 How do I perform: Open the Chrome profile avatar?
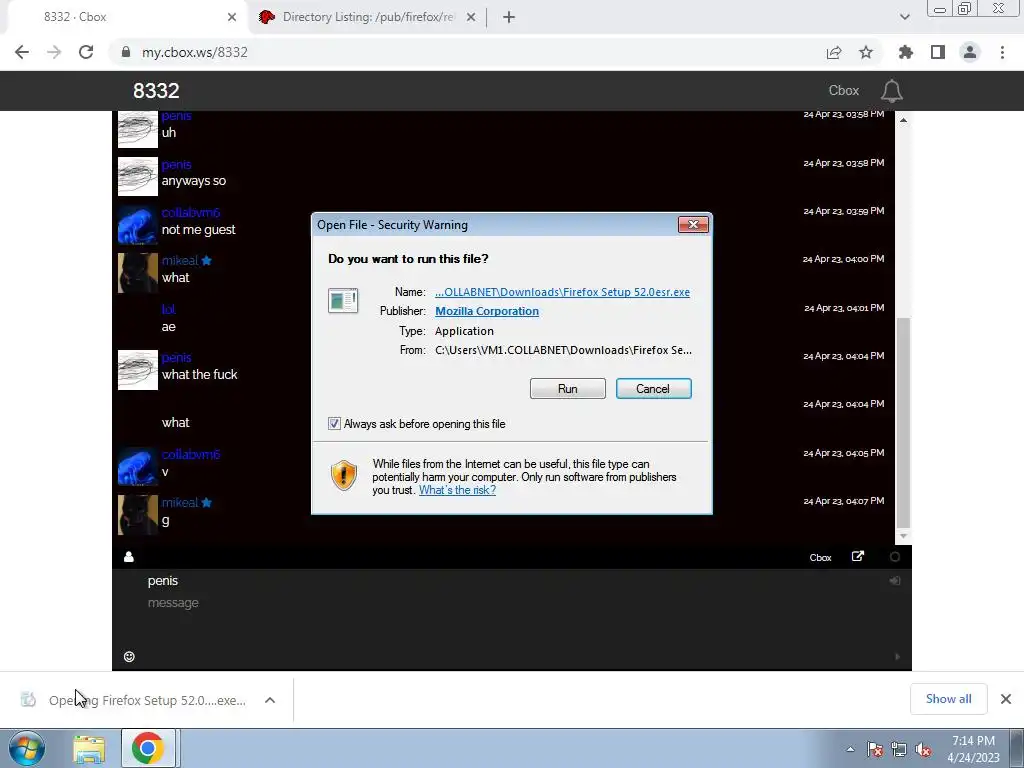click(970, 52)
